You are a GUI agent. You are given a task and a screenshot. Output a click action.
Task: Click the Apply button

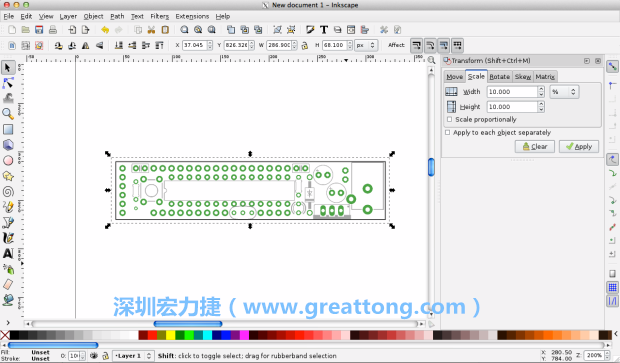579,147
